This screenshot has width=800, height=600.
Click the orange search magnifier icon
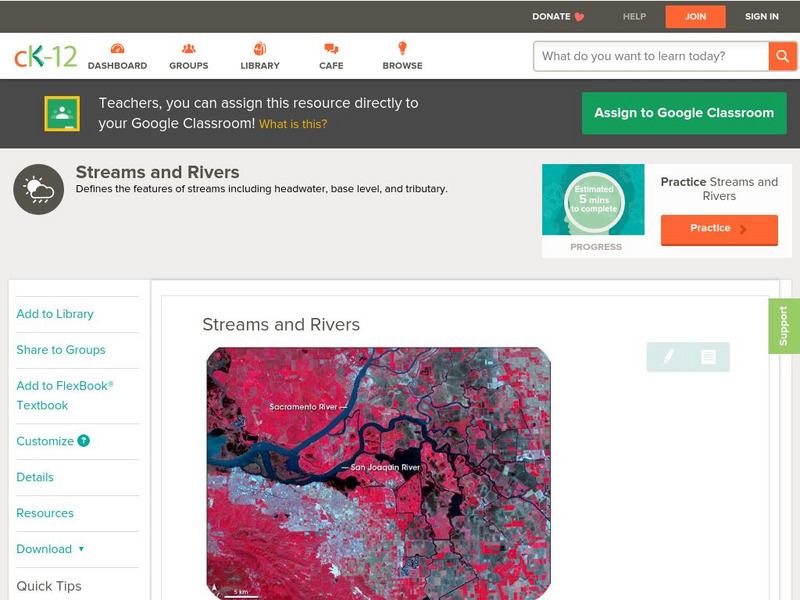(783, 56)
